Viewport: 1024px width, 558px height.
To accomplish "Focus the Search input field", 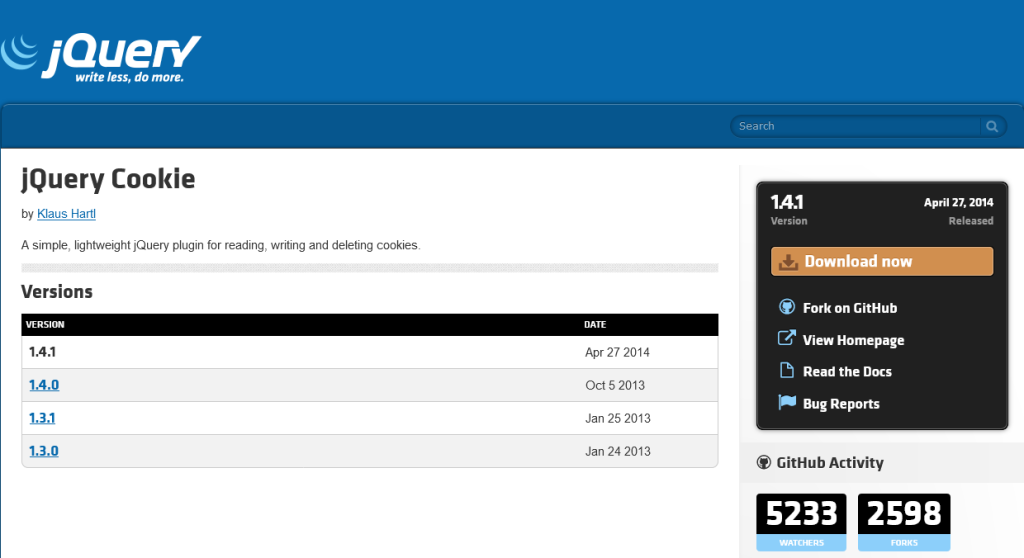I will 856,126.
